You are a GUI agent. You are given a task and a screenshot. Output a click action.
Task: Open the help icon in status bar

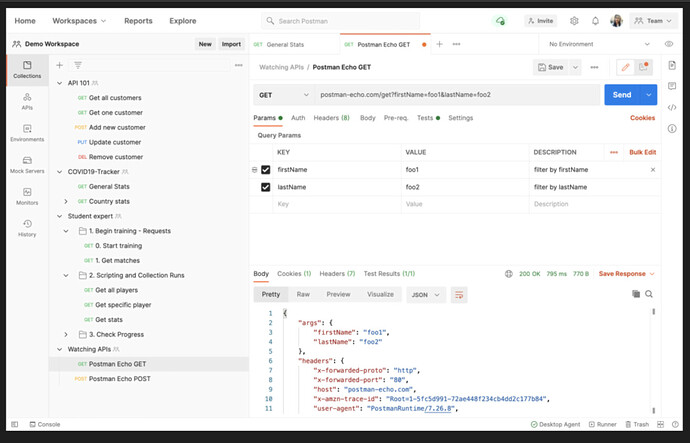coord(675,424)
